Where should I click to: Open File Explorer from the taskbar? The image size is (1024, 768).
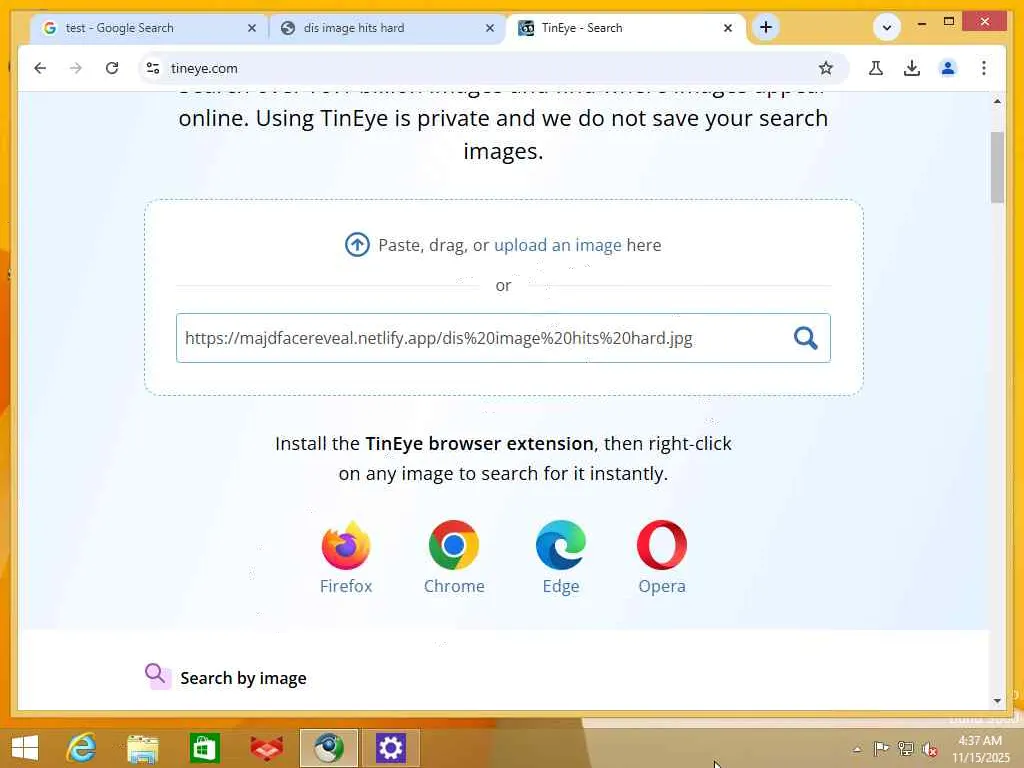(x=142, y=748)
